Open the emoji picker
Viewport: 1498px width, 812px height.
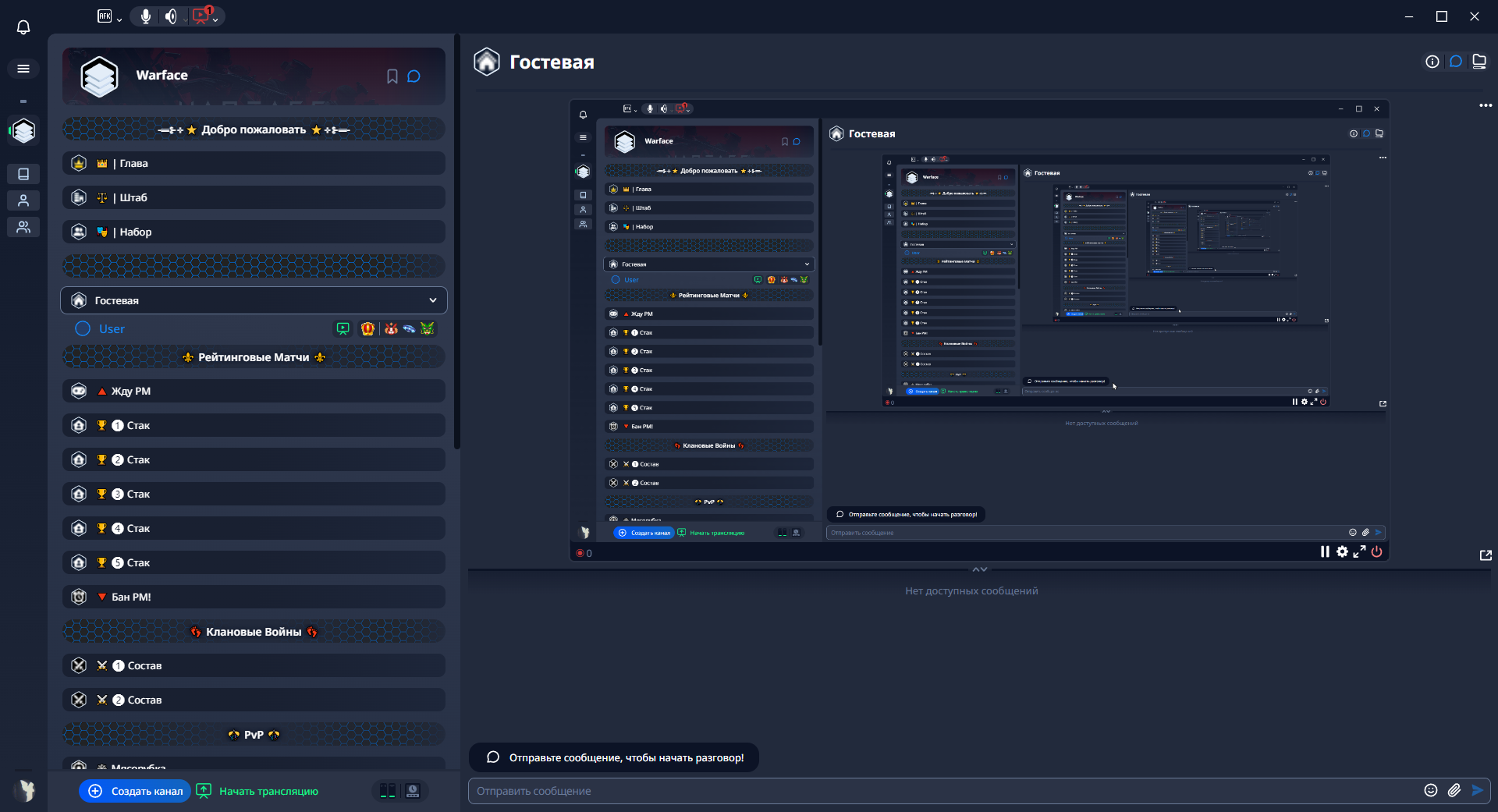(1431, 790)
